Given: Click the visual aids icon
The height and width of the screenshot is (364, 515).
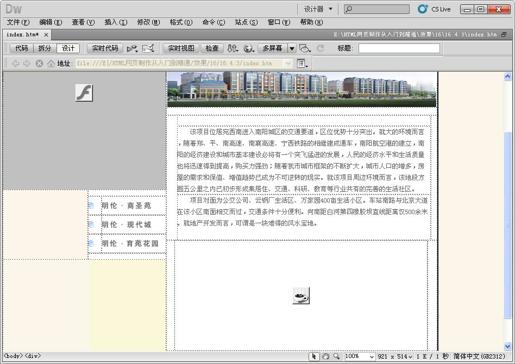Looking at the screenshot, I should pos(305,49).
